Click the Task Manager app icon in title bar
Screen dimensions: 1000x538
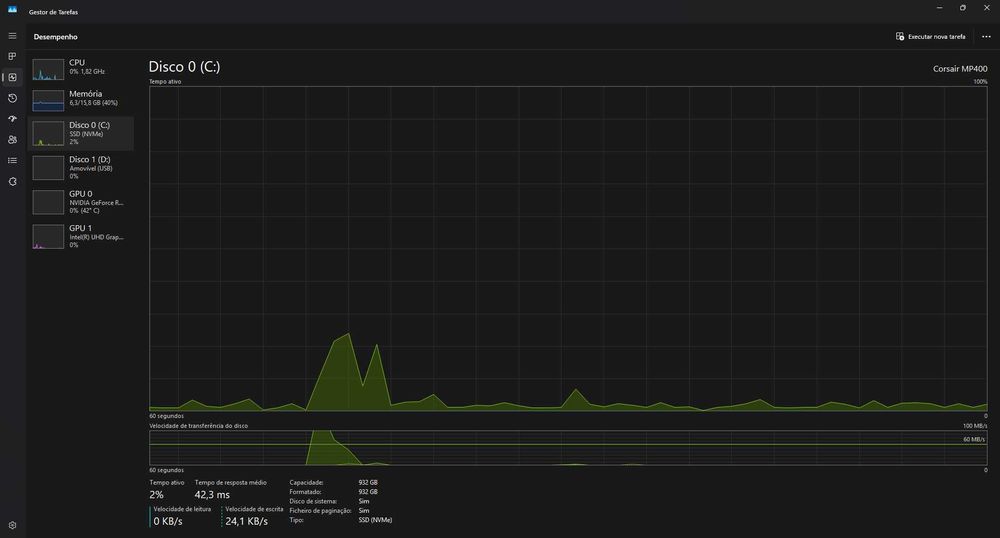(x=12, y=9)
